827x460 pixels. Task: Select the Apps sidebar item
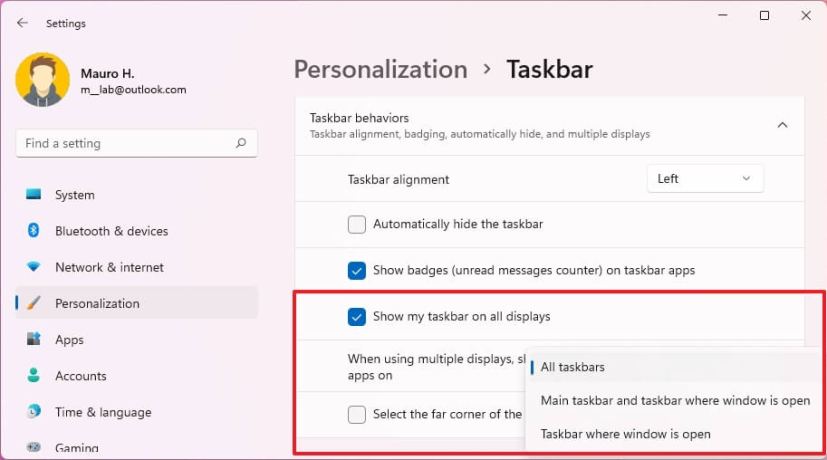[69, 340]
